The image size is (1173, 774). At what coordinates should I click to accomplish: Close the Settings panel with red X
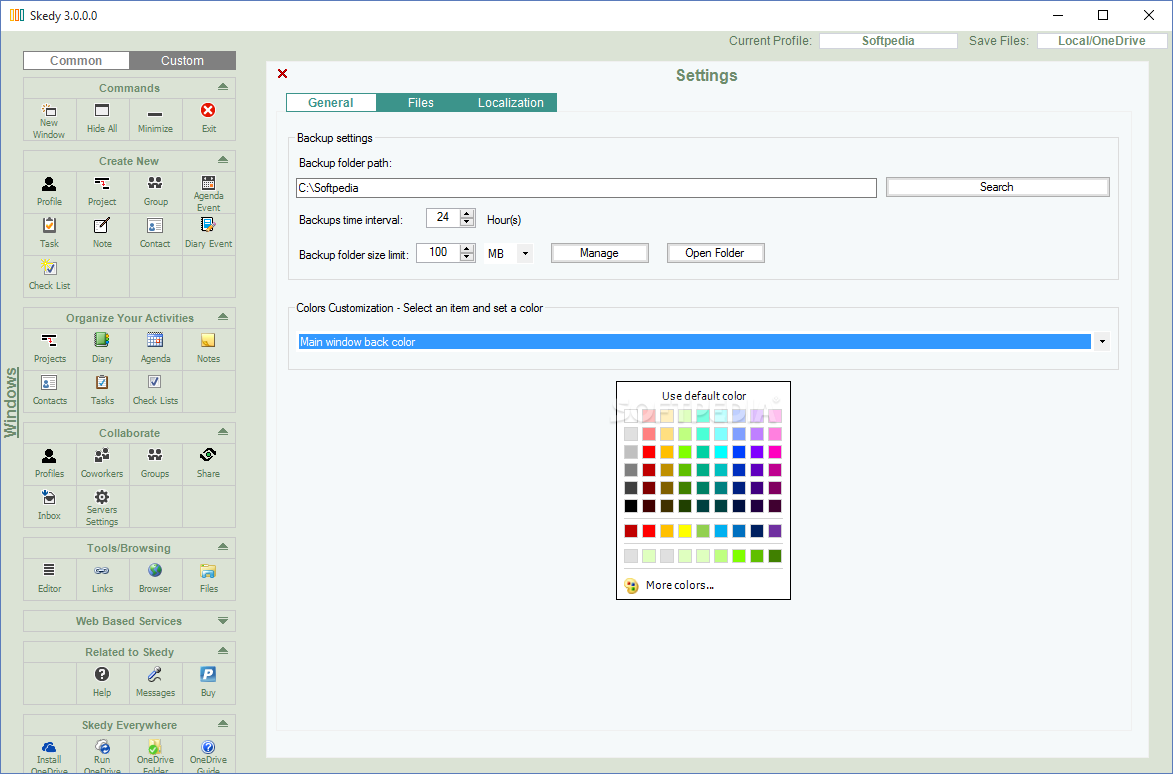point(283,73)
